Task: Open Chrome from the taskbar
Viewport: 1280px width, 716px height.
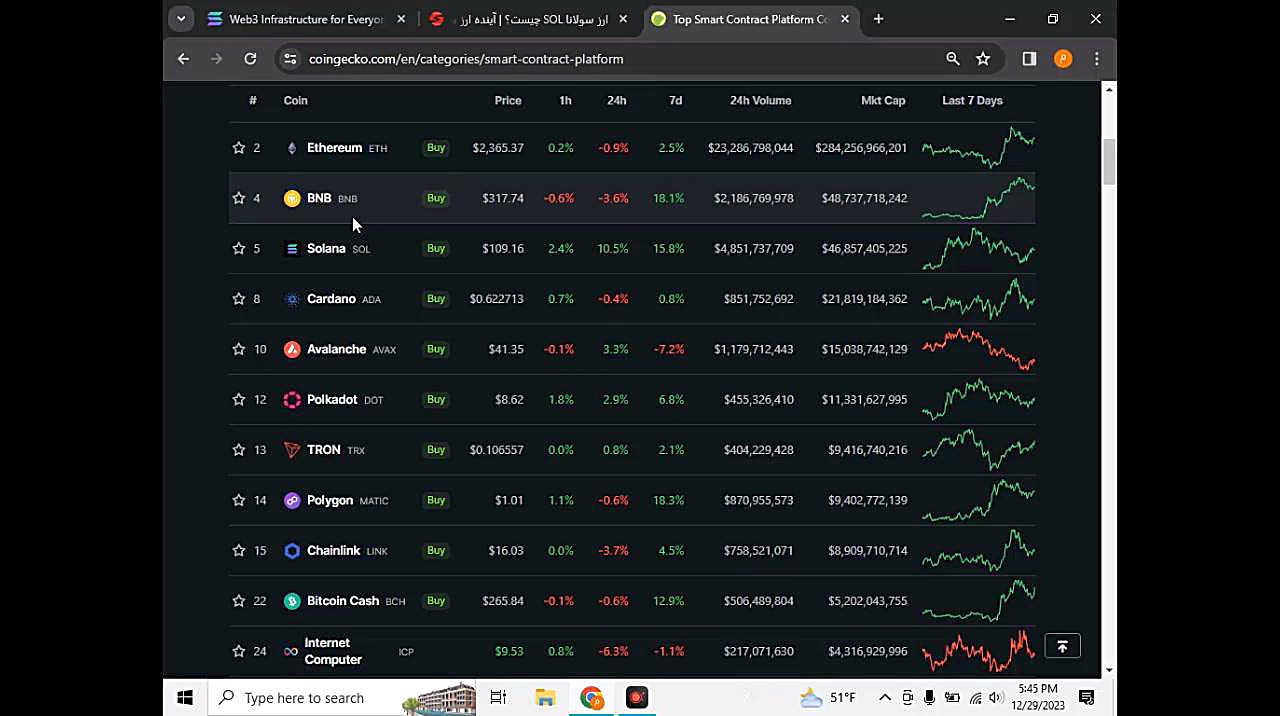Action: 591,698
